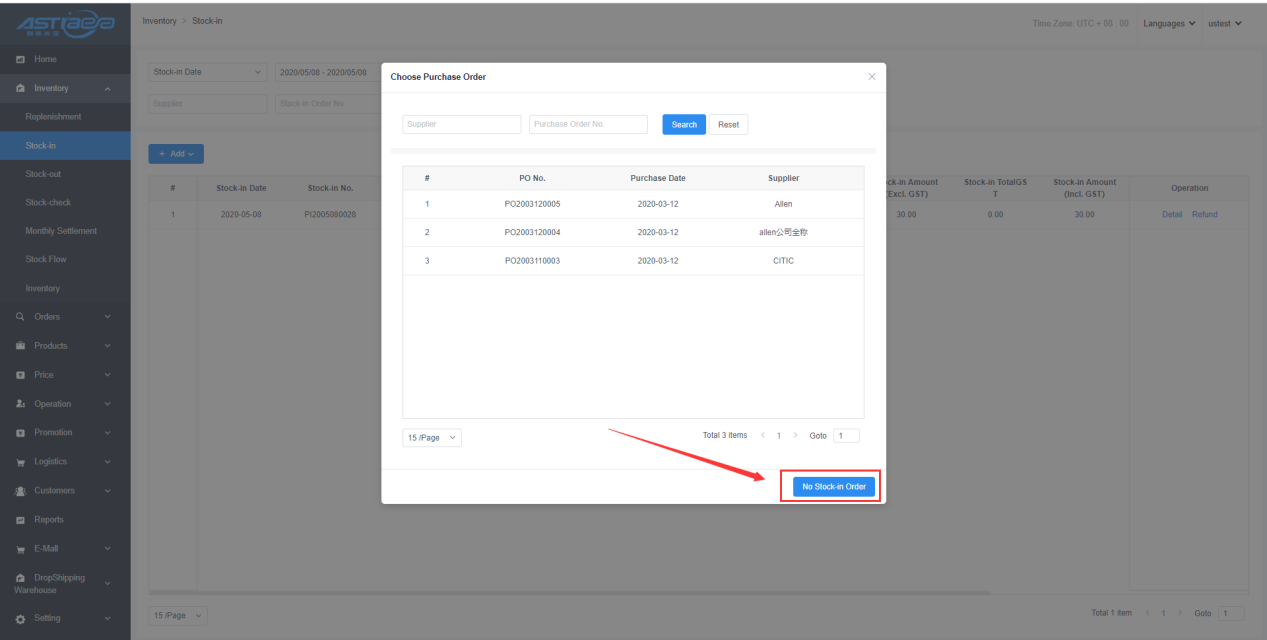Go to Monthly Settlement page
The width and height of the screenshot is (1267, 640).
pyautogui.click(x=61, y=231)
